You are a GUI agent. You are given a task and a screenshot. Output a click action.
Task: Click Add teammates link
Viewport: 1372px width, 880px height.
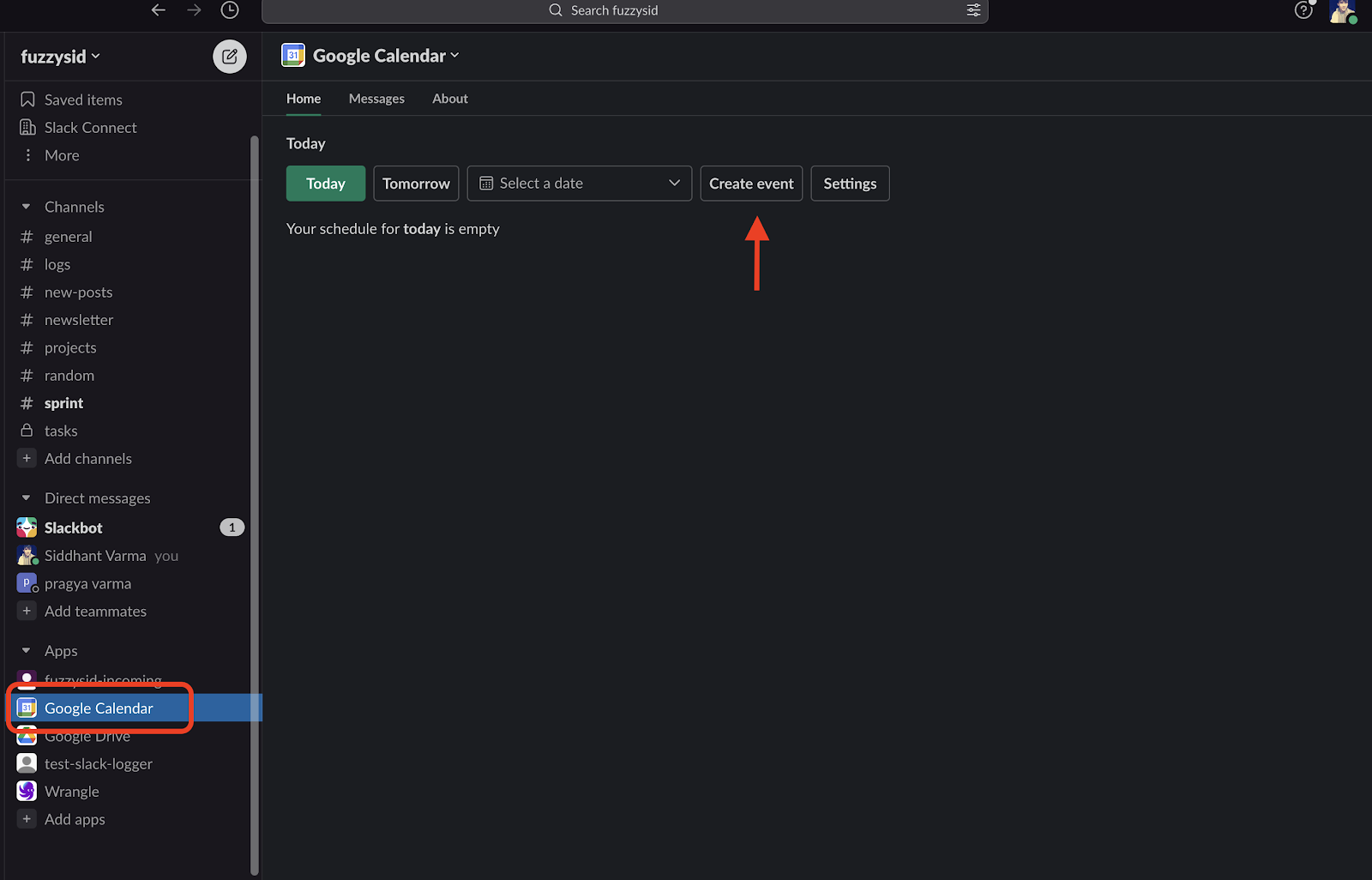click(x=95, y=611)
